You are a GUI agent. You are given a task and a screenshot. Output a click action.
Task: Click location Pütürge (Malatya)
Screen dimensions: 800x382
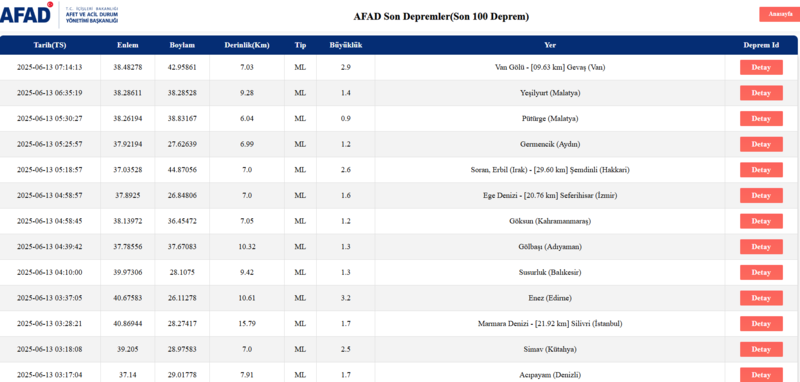pos(550,118)
